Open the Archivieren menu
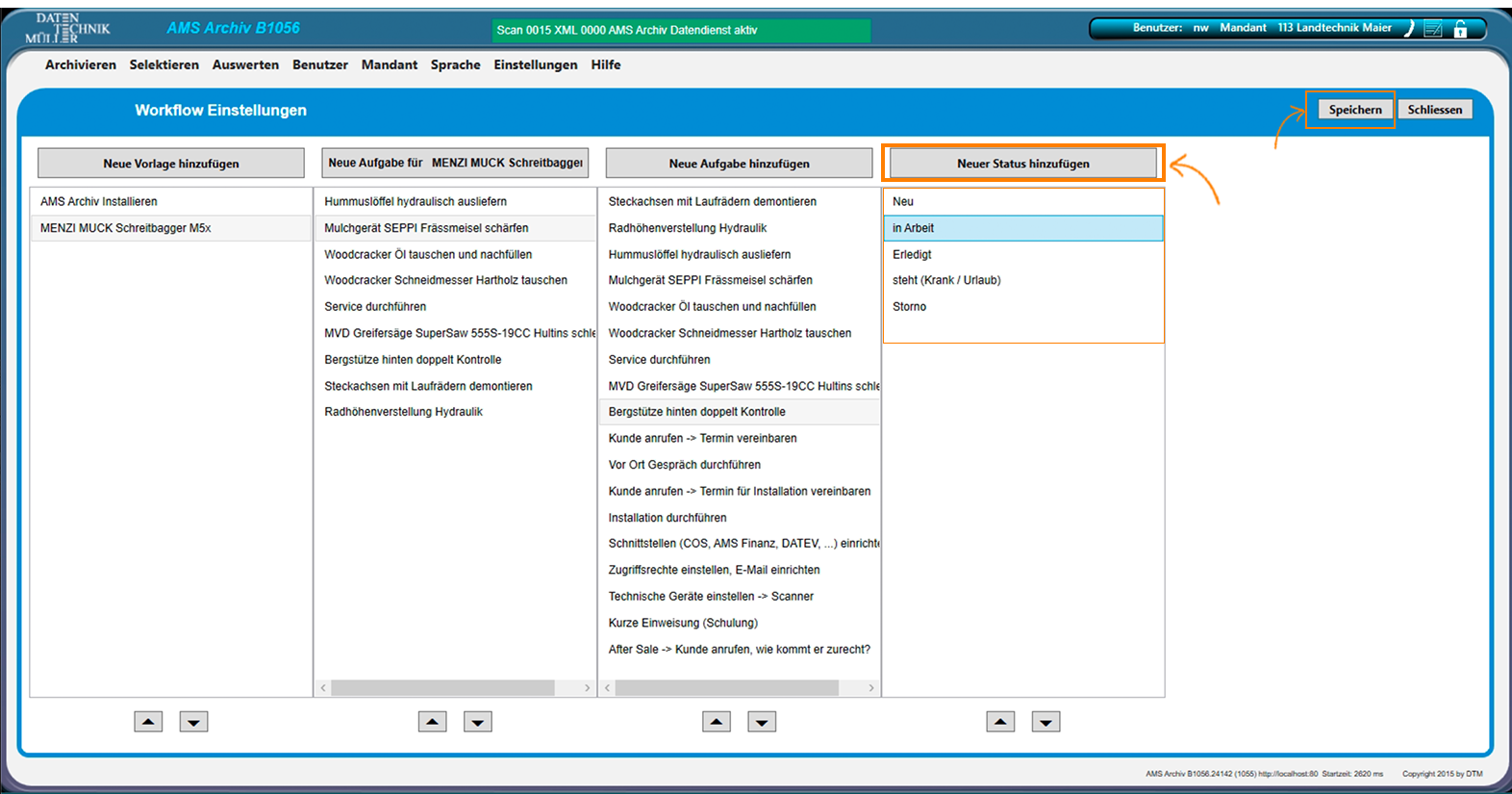The width and height of the screenshot is (1512, 794). [81, 64]
